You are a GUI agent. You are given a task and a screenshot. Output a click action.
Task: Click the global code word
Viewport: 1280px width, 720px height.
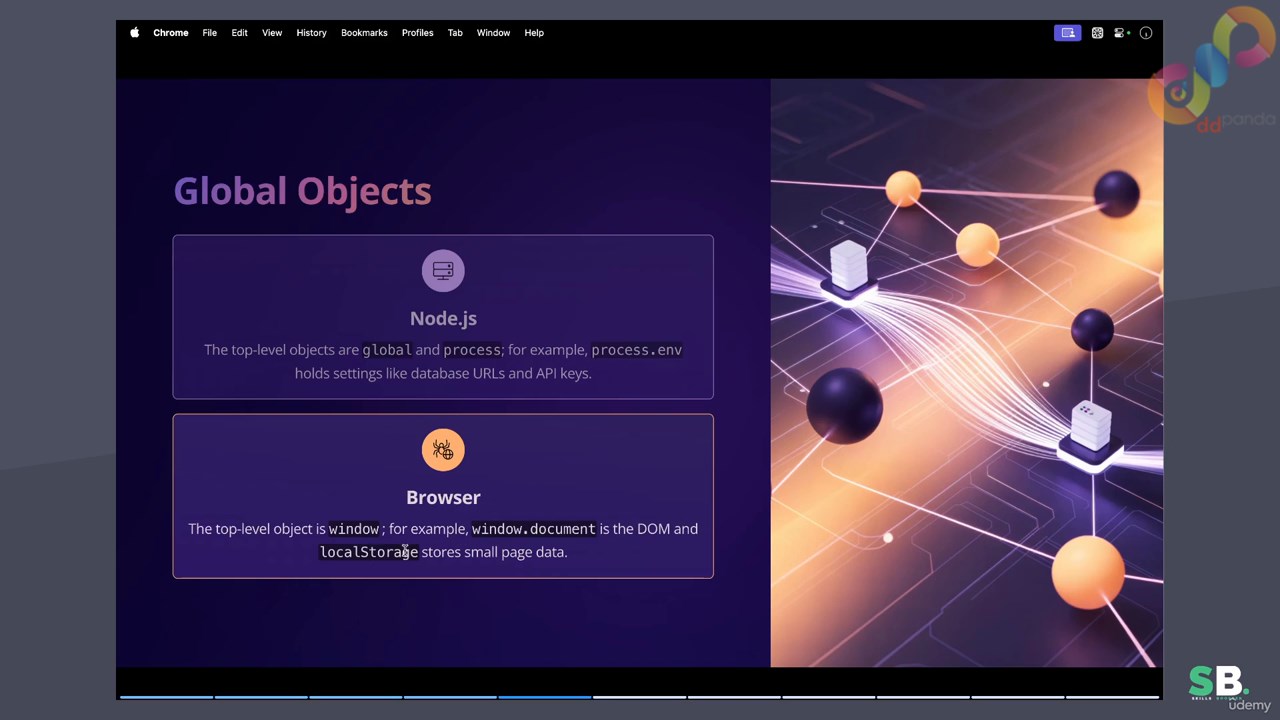click(x=387, y=350)
